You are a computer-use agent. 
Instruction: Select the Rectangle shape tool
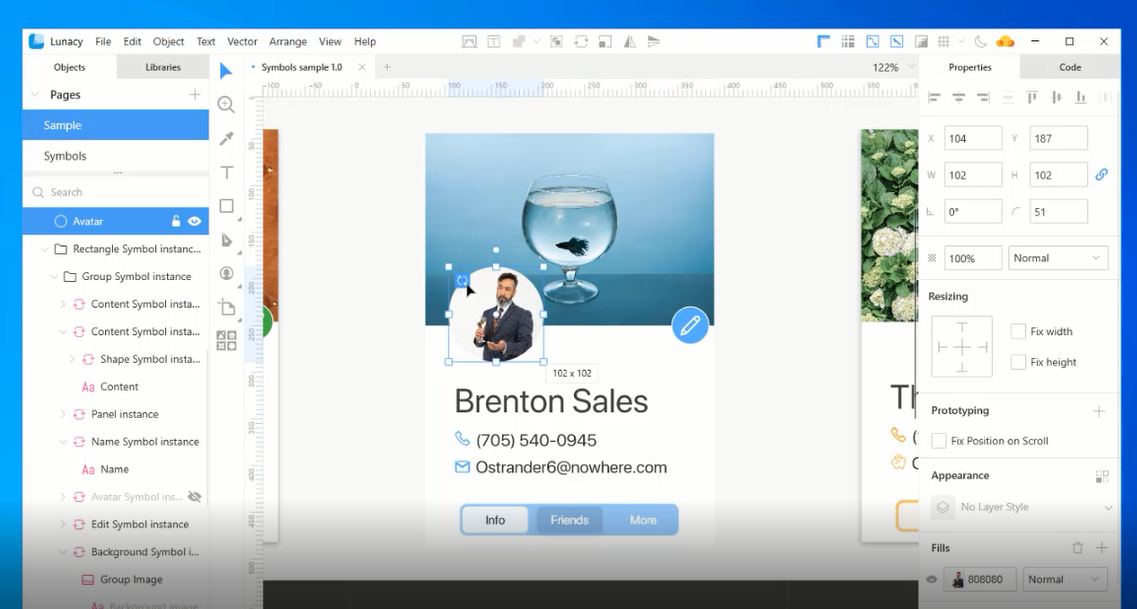(x=227, y=206)
